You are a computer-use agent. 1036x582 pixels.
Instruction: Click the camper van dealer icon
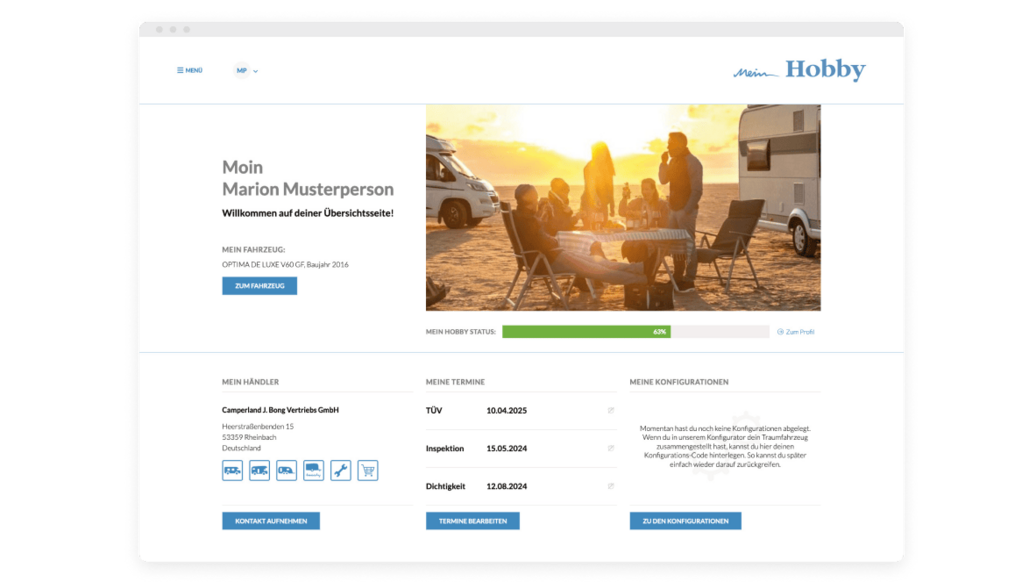point(232,470)
